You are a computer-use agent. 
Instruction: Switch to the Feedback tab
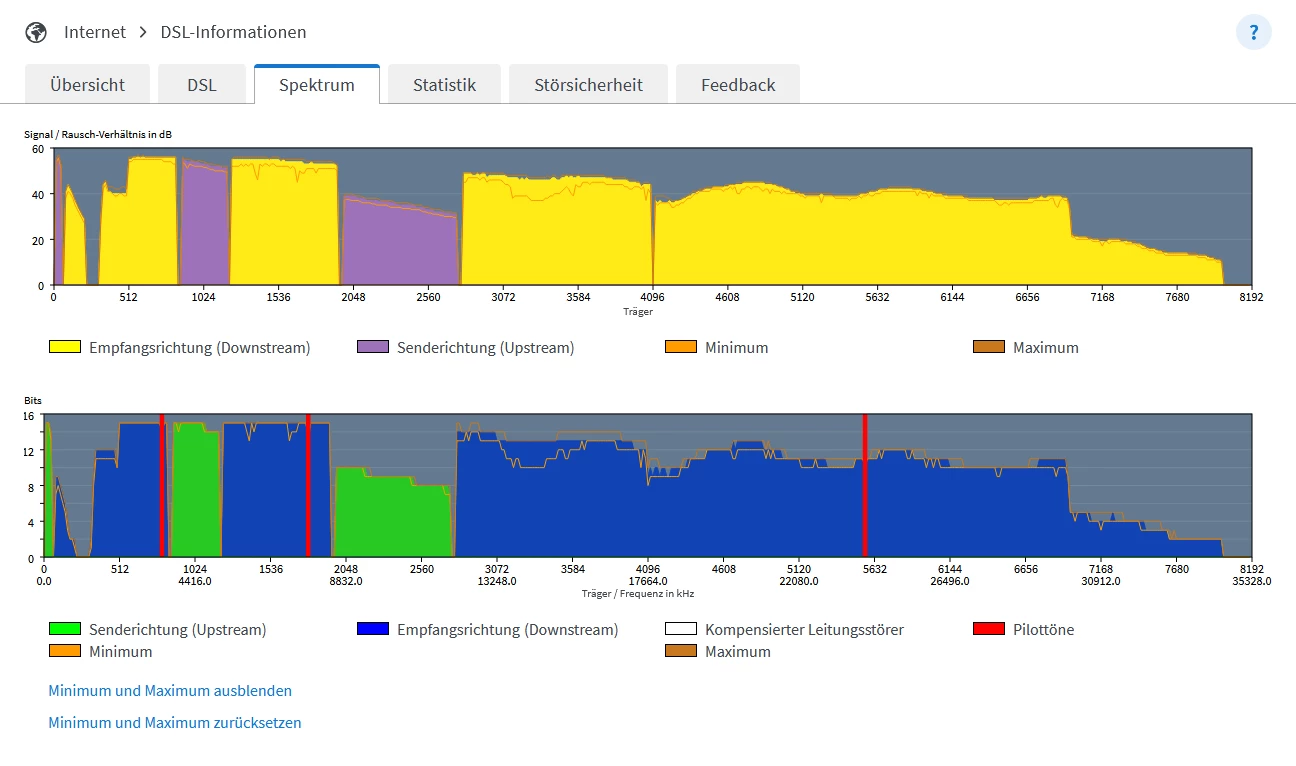(738, 85)
